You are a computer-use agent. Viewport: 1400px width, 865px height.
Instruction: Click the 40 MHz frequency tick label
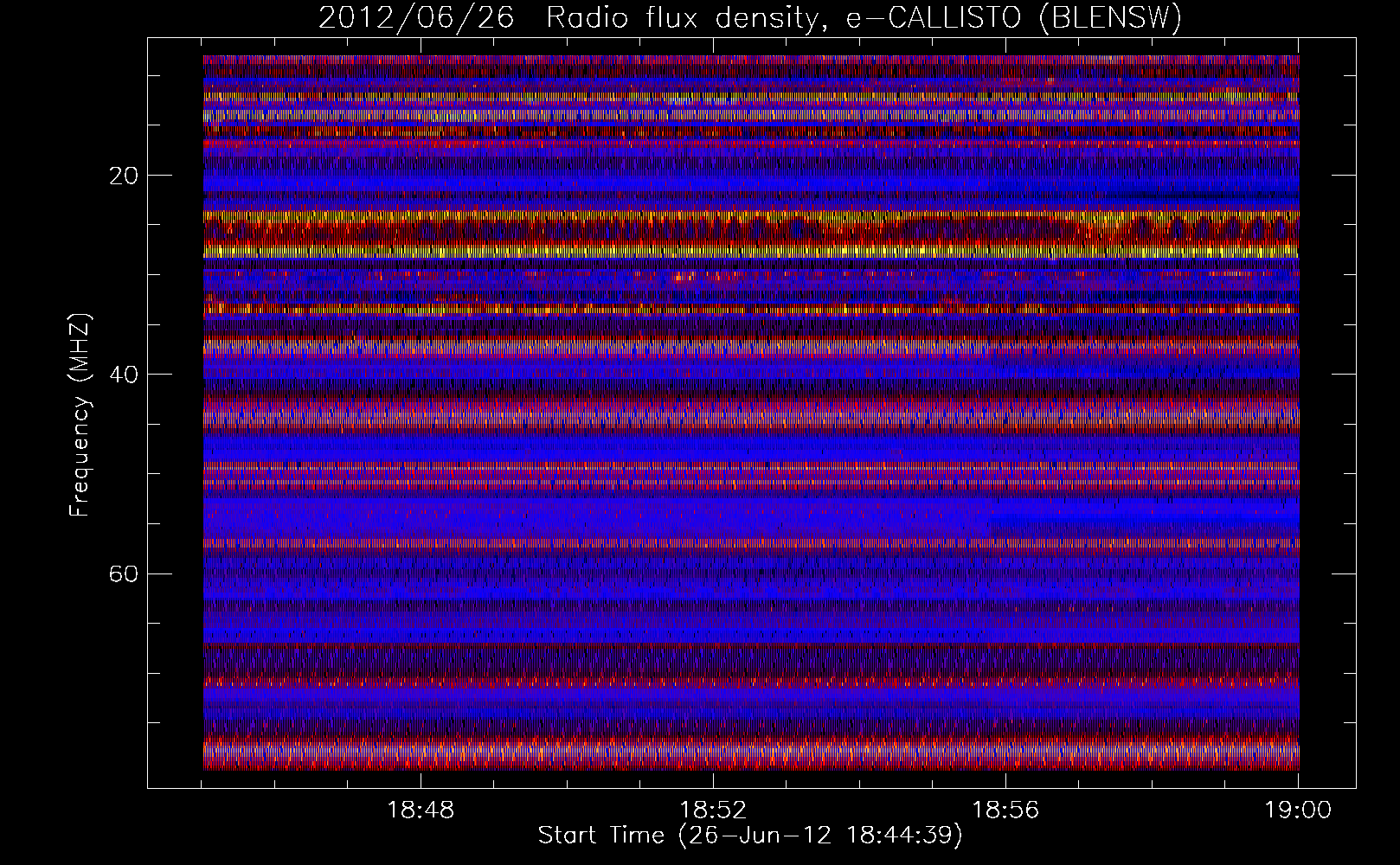pos(125,375)
